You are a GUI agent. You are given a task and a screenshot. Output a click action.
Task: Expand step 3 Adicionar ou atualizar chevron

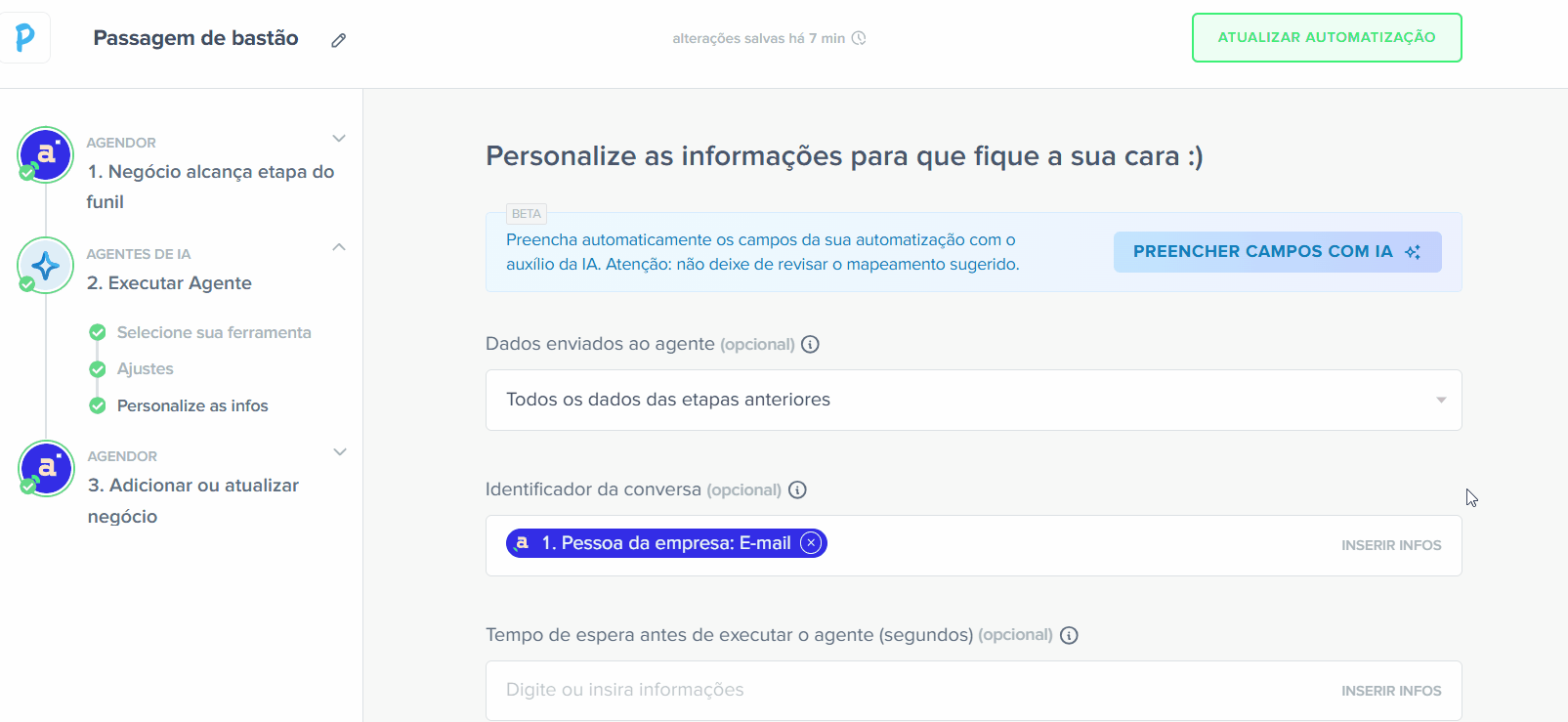click(x=340, y=452)
